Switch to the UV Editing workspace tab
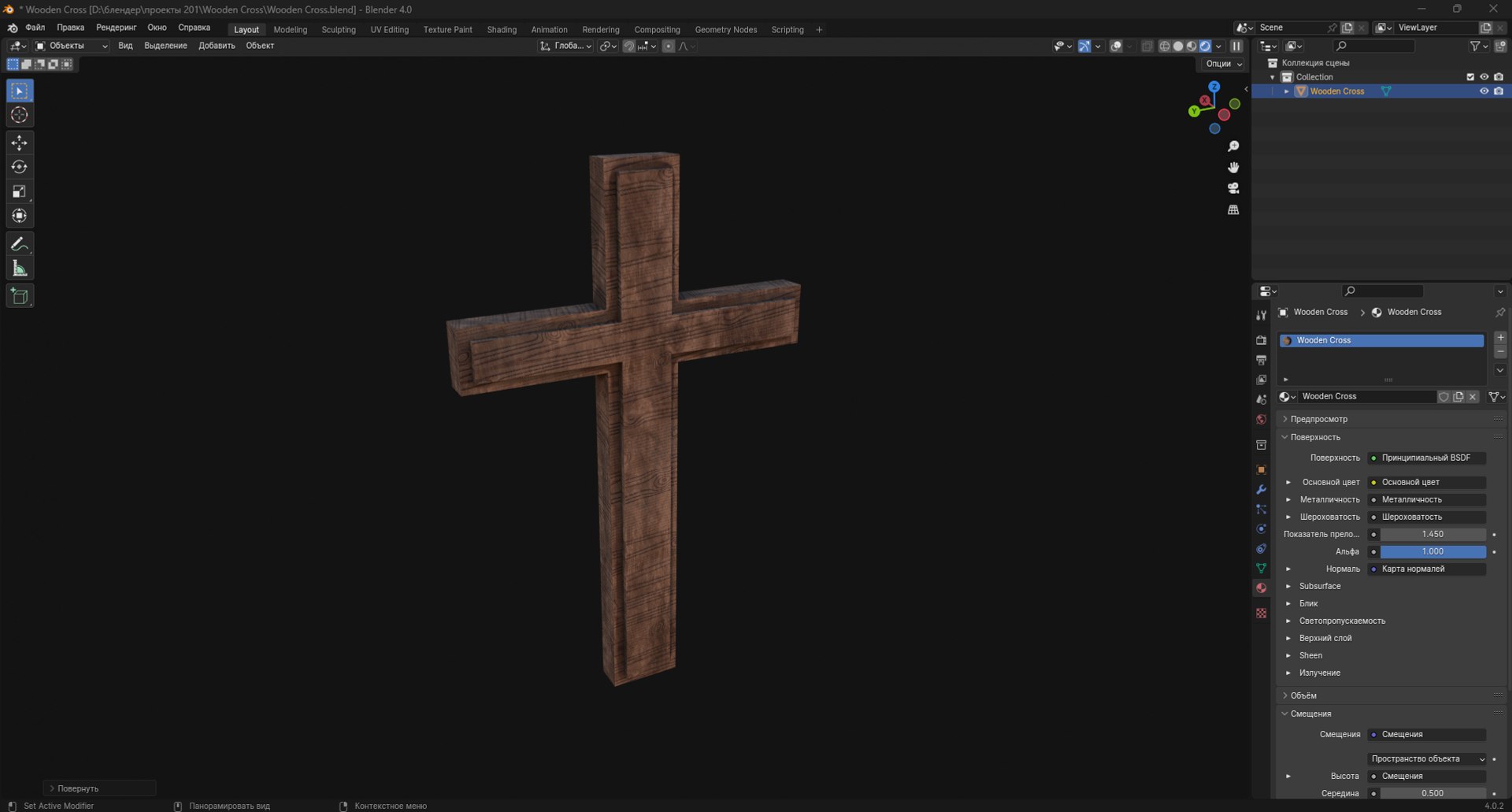 click(x=390, y=30)
